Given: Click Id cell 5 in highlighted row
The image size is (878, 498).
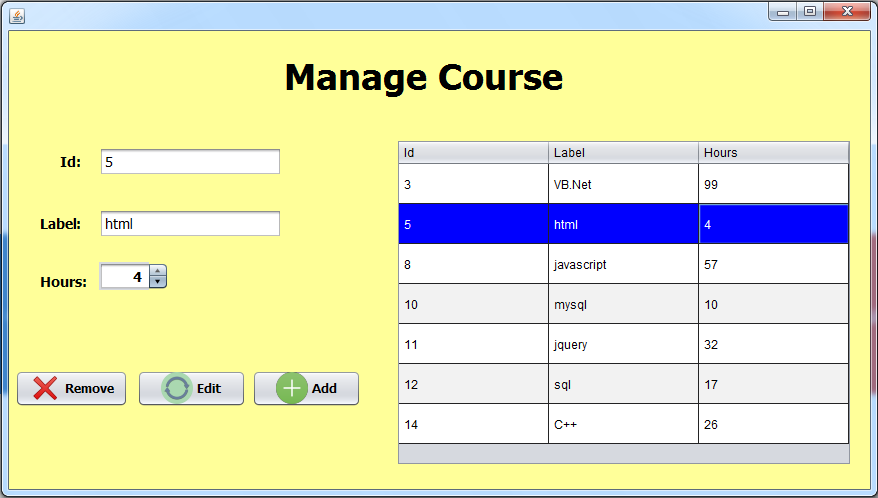Looking at the screenshot, I should (473, 224).
